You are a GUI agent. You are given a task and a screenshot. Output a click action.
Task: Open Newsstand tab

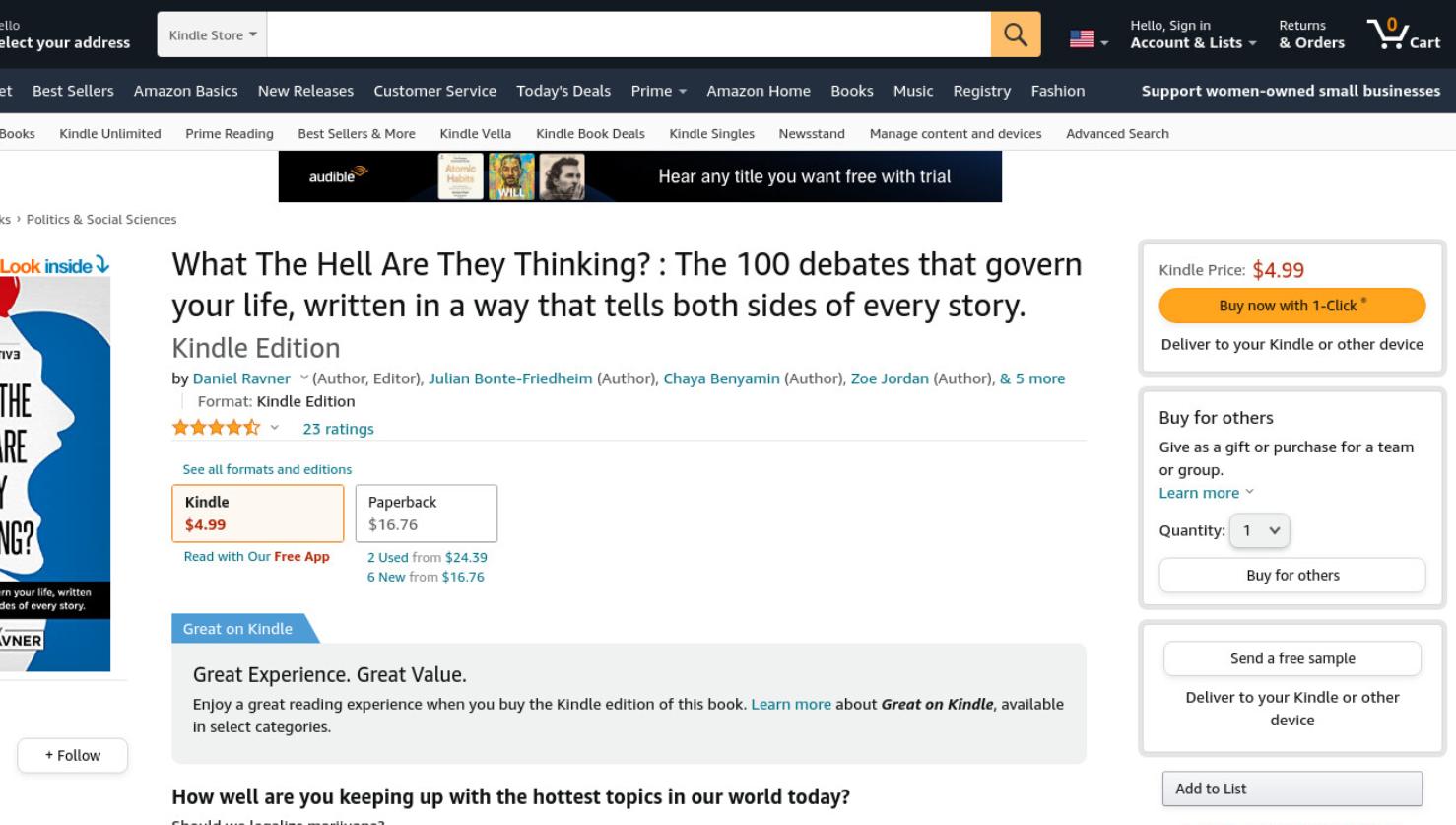click(x=812, y=133)
